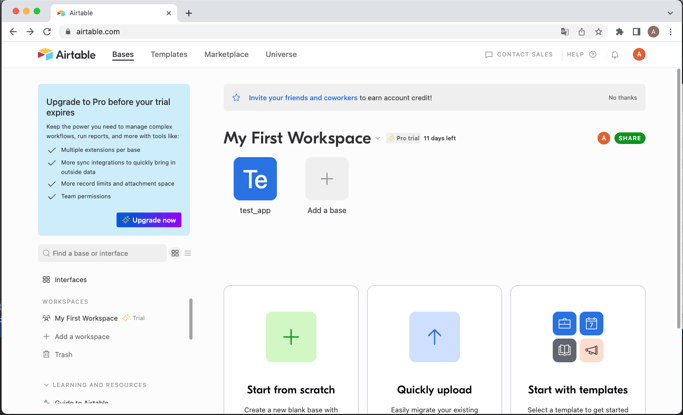Click the share page icon in address bar
The width and height of the screenshot is (683, 415).
coord(582,31)
